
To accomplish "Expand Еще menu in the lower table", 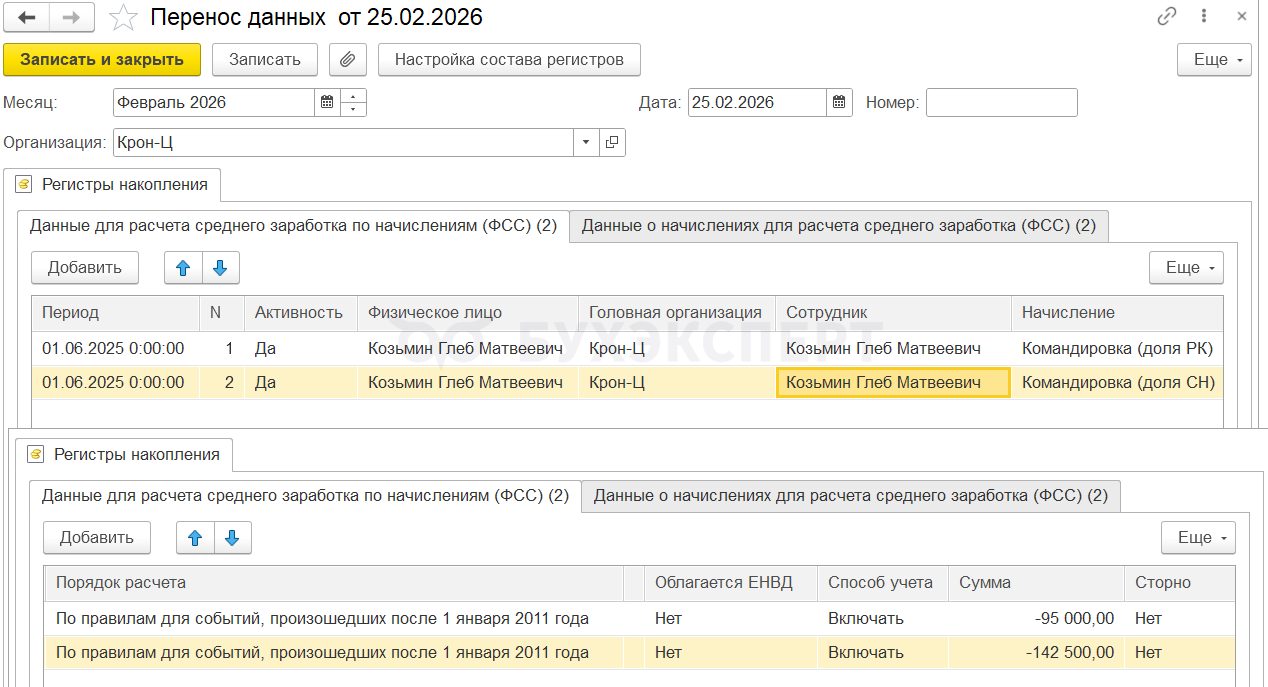I will 1198,538.
